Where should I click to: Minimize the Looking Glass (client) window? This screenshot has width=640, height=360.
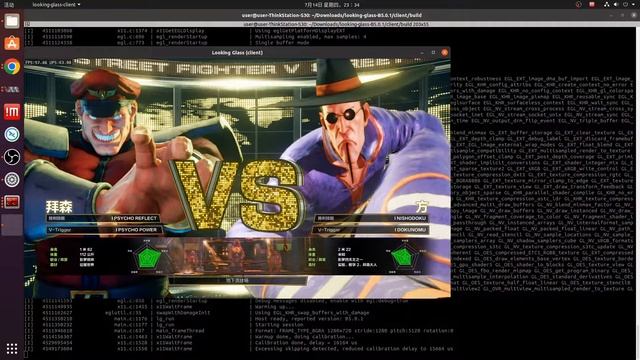coord(422,52)
